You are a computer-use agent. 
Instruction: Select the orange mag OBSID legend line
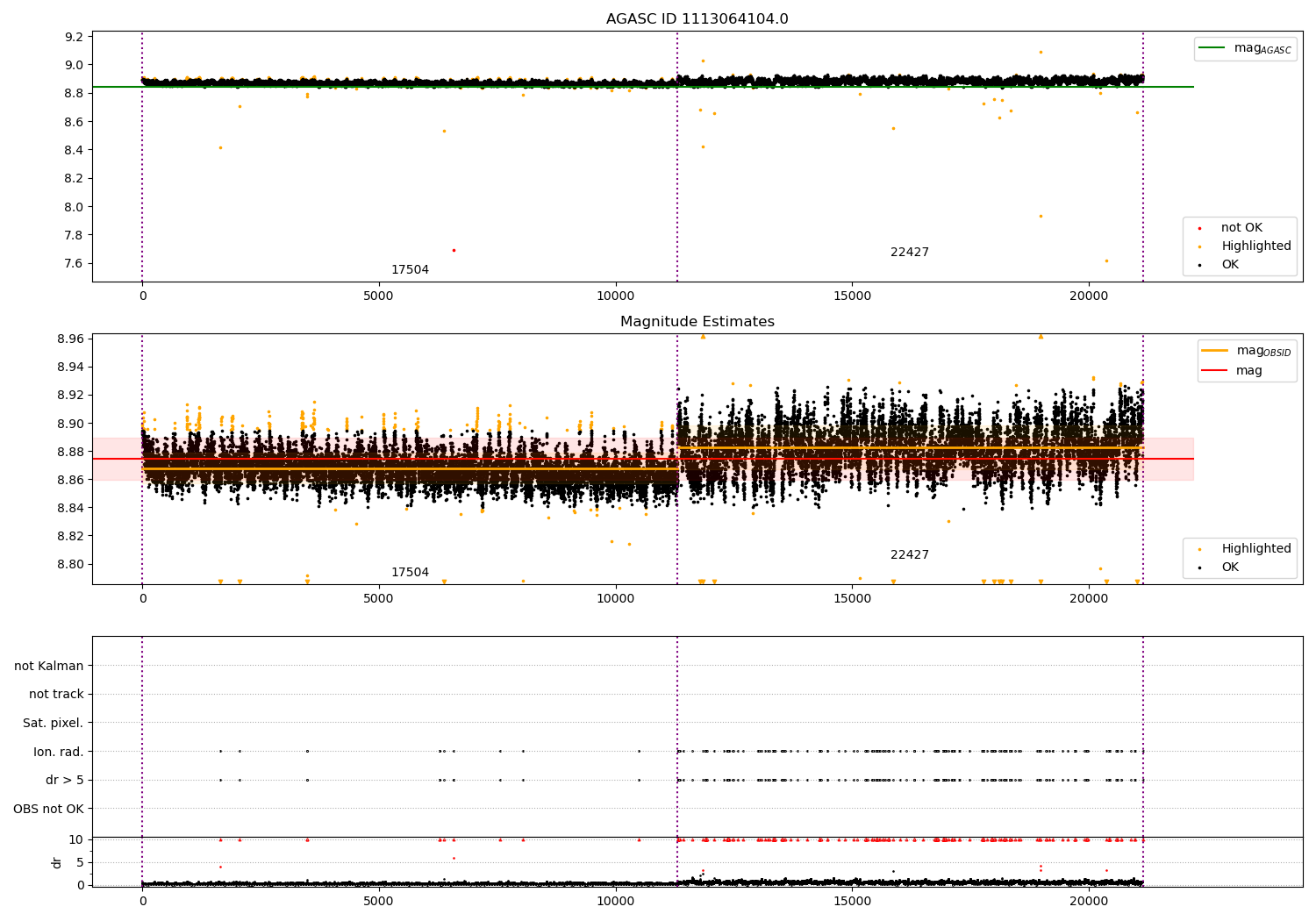(x=1215, y=351)
